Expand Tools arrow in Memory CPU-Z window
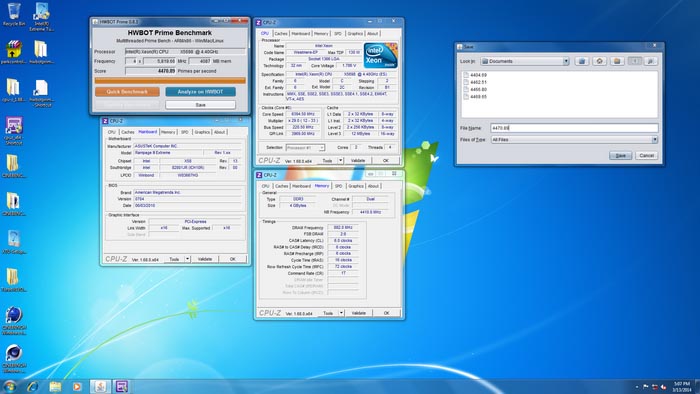Viewport: 700px width, 394px height. pyautogui.click(x=342, y=313)
